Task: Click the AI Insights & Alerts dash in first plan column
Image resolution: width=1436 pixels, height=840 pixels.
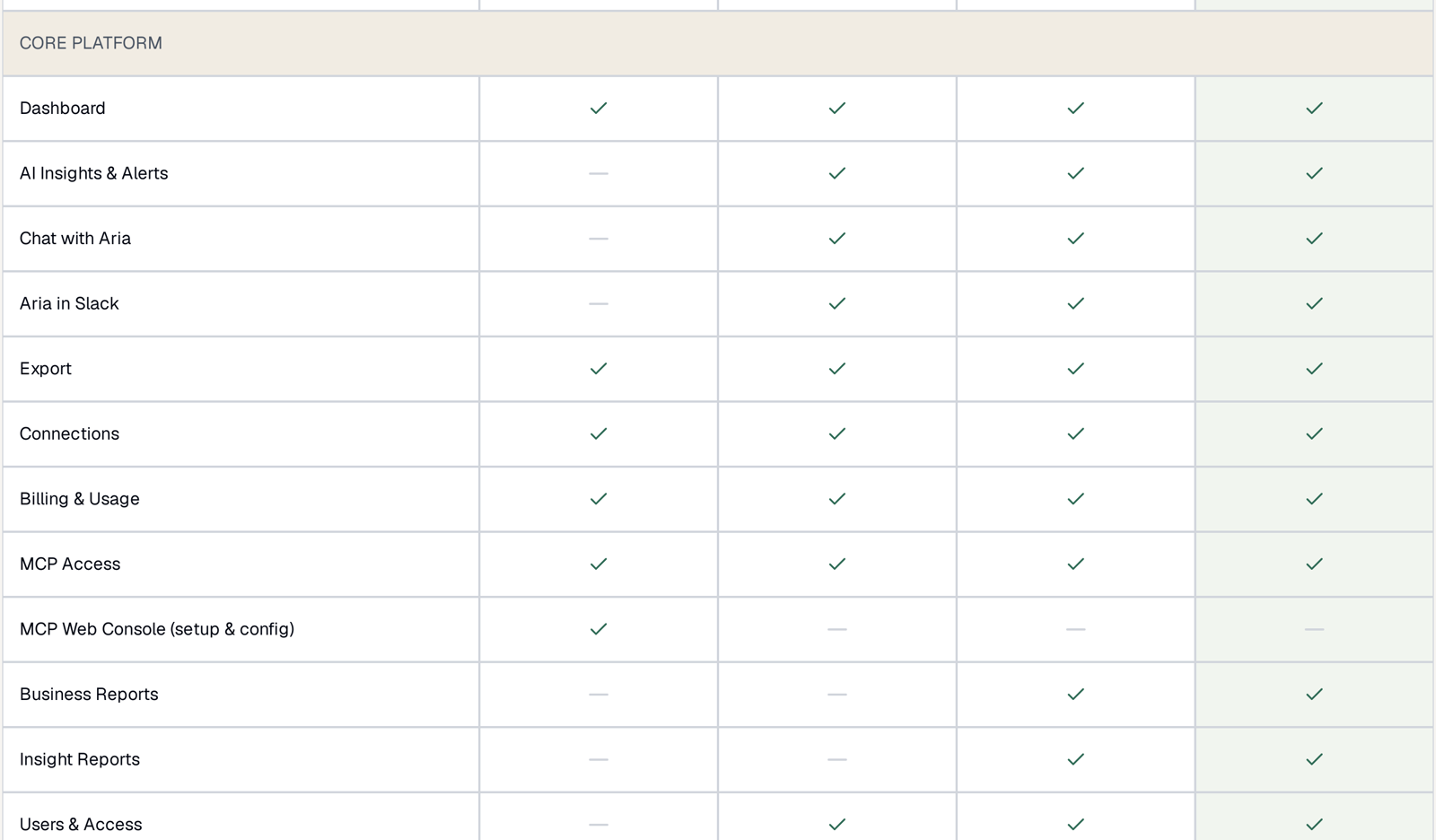Action: coord(599,173)
